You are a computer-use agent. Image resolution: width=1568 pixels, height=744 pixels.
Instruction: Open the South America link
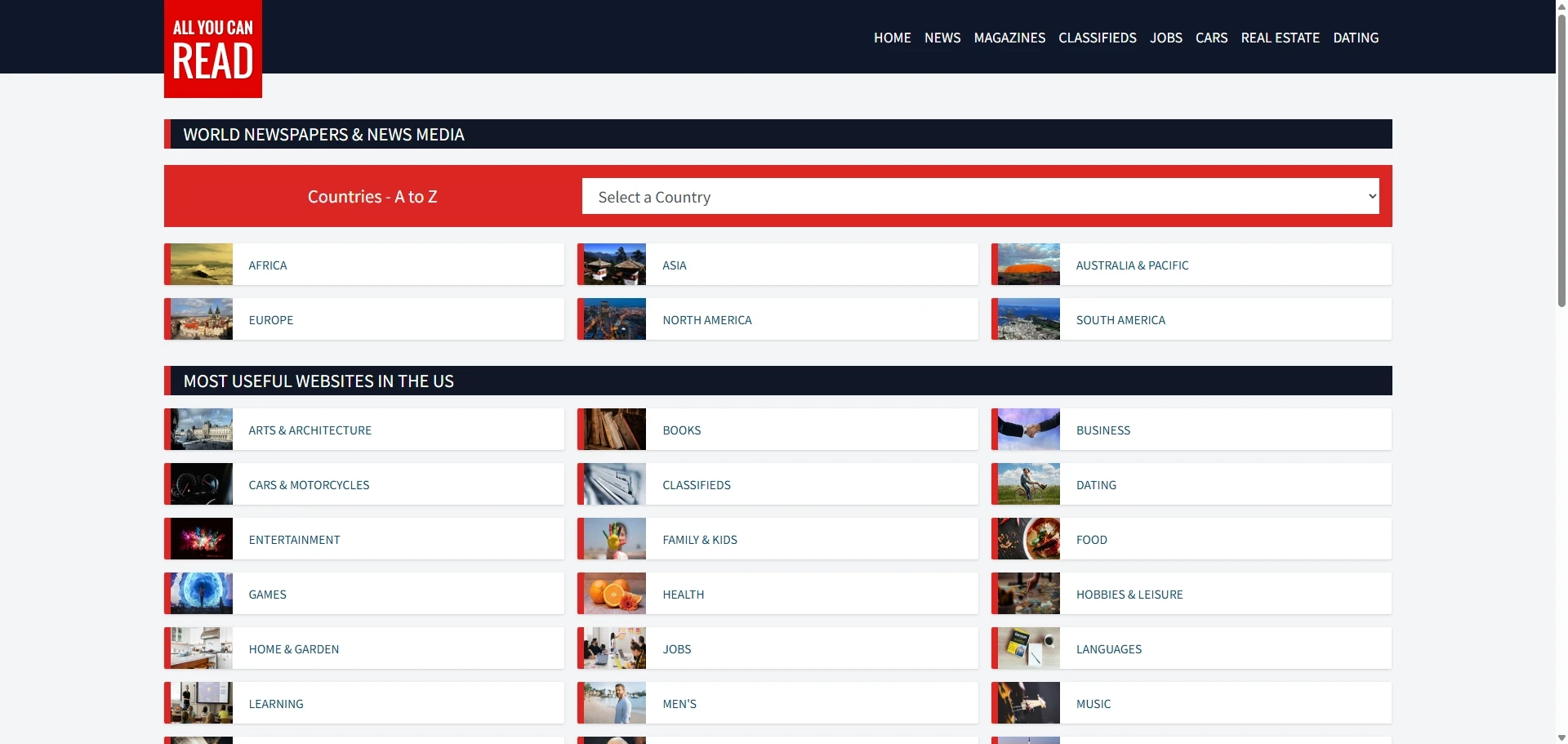(1120, 320)
